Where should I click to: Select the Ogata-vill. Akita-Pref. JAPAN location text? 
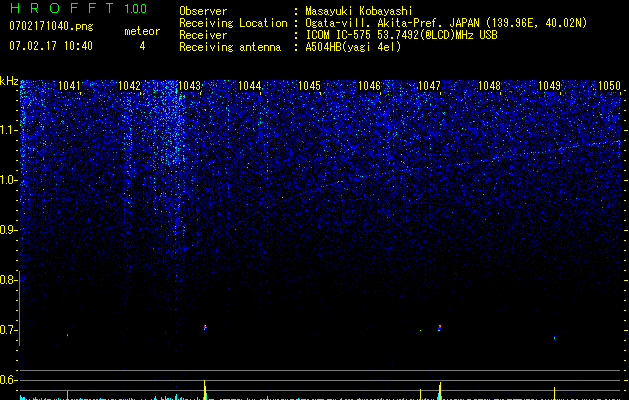click(x=446, y=23)
